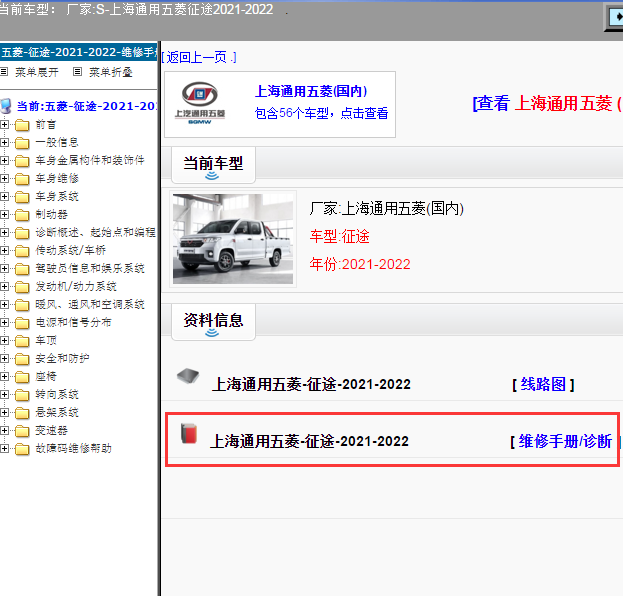Click the folder icon for 前言
The image size is (623, 596).
tap(22, 125)
